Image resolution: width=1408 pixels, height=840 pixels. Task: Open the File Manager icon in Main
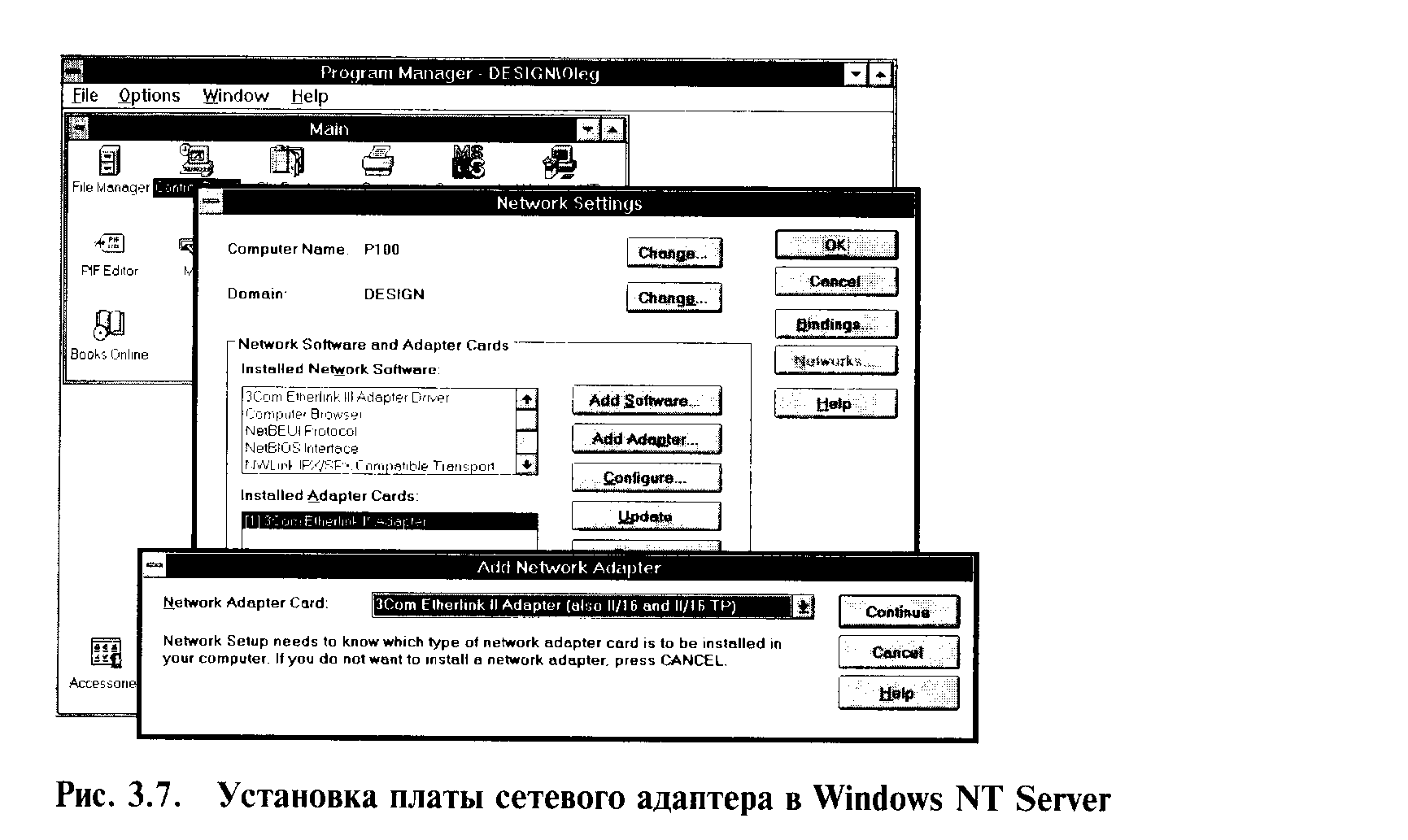(108, 160)
